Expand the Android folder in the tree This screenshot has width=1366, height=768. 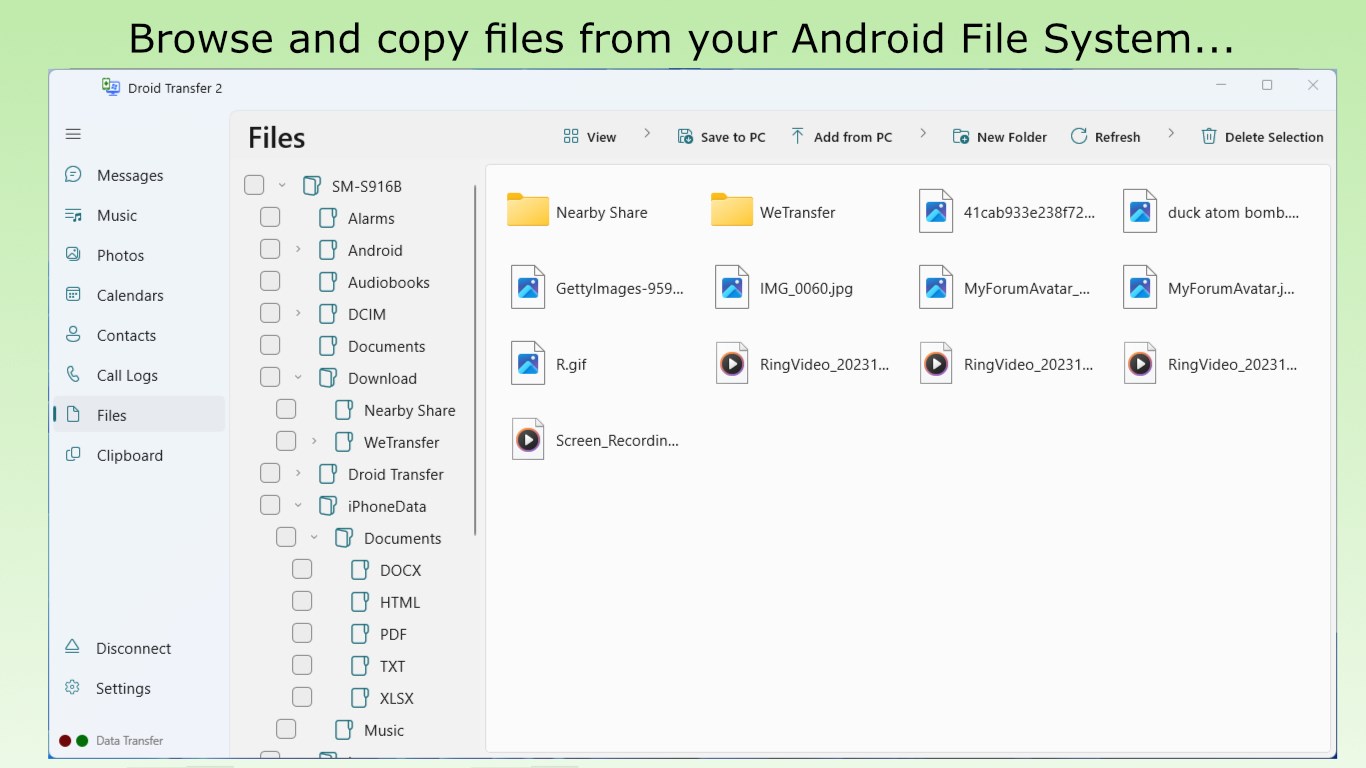point(298,249)
